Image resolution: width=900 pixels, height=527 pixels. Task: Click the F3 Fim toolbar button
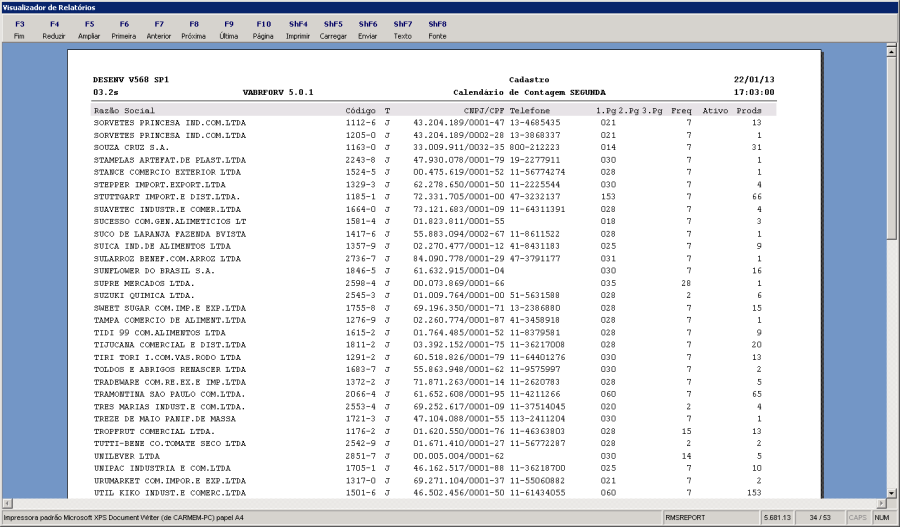click(x=20, y=30)
